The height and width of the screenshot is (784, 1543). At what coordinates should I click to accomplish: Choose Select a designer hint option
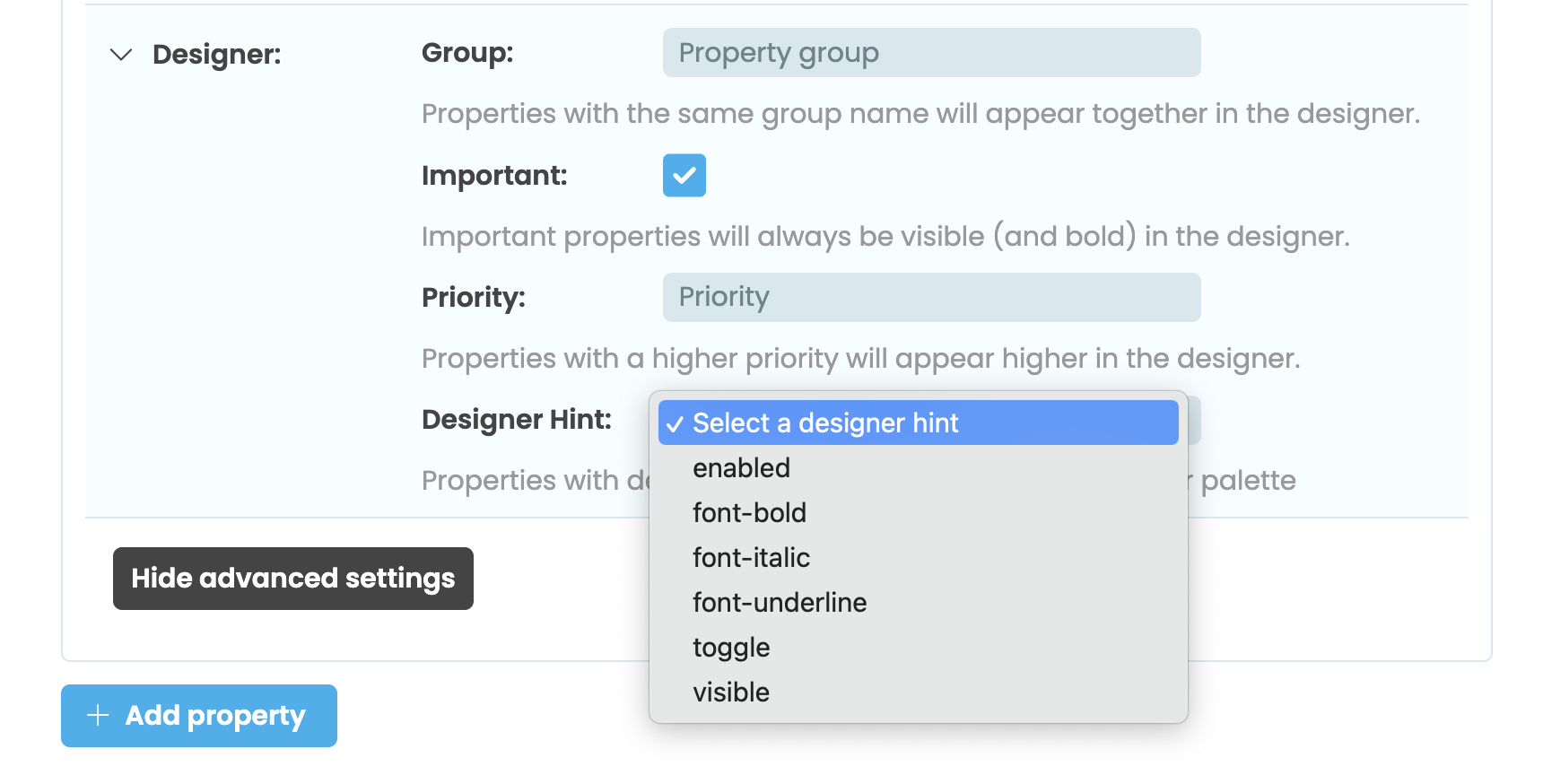825,422
